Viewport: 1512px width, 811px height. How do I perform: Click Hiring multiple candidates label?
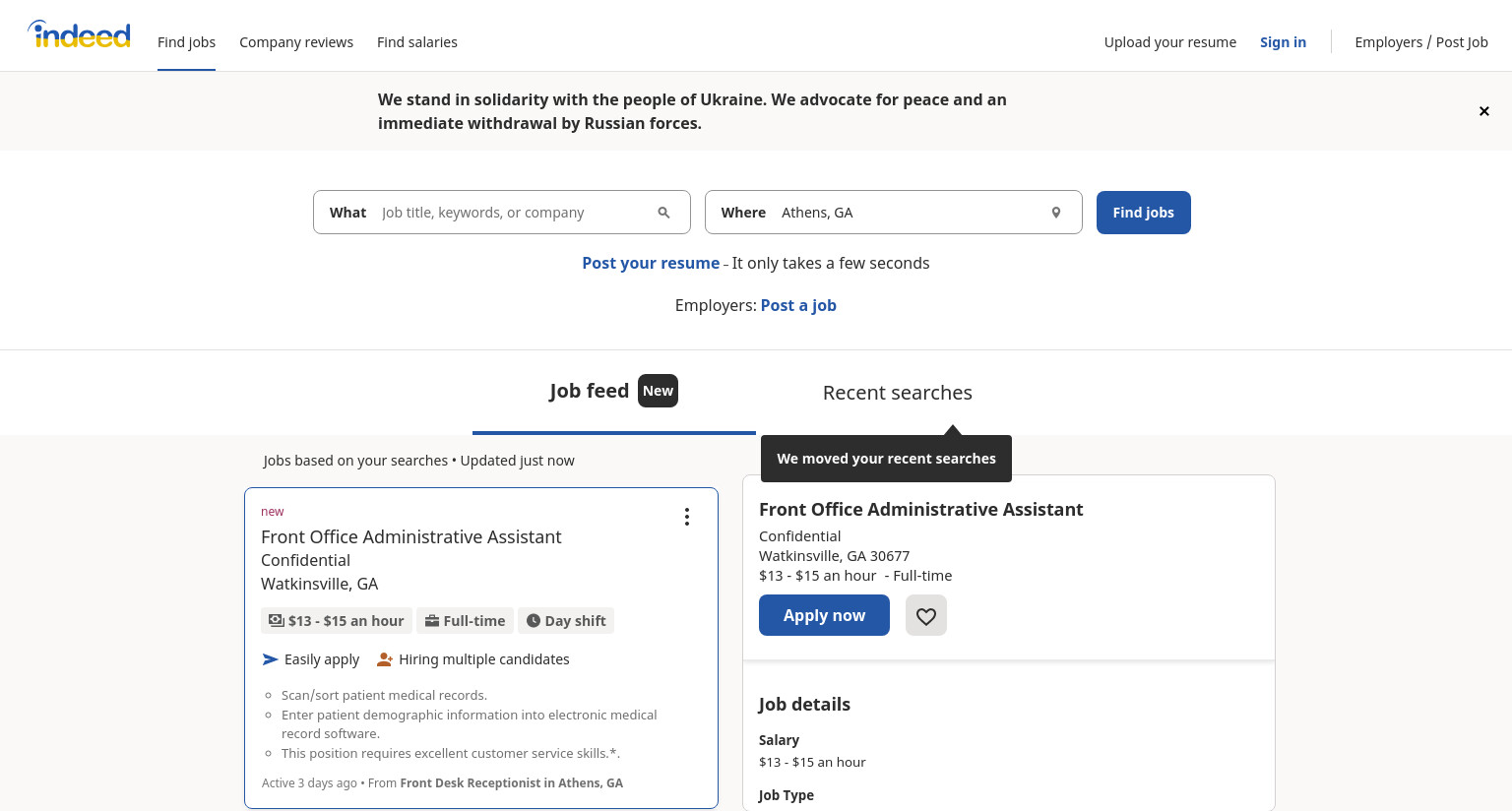[484, 659]
